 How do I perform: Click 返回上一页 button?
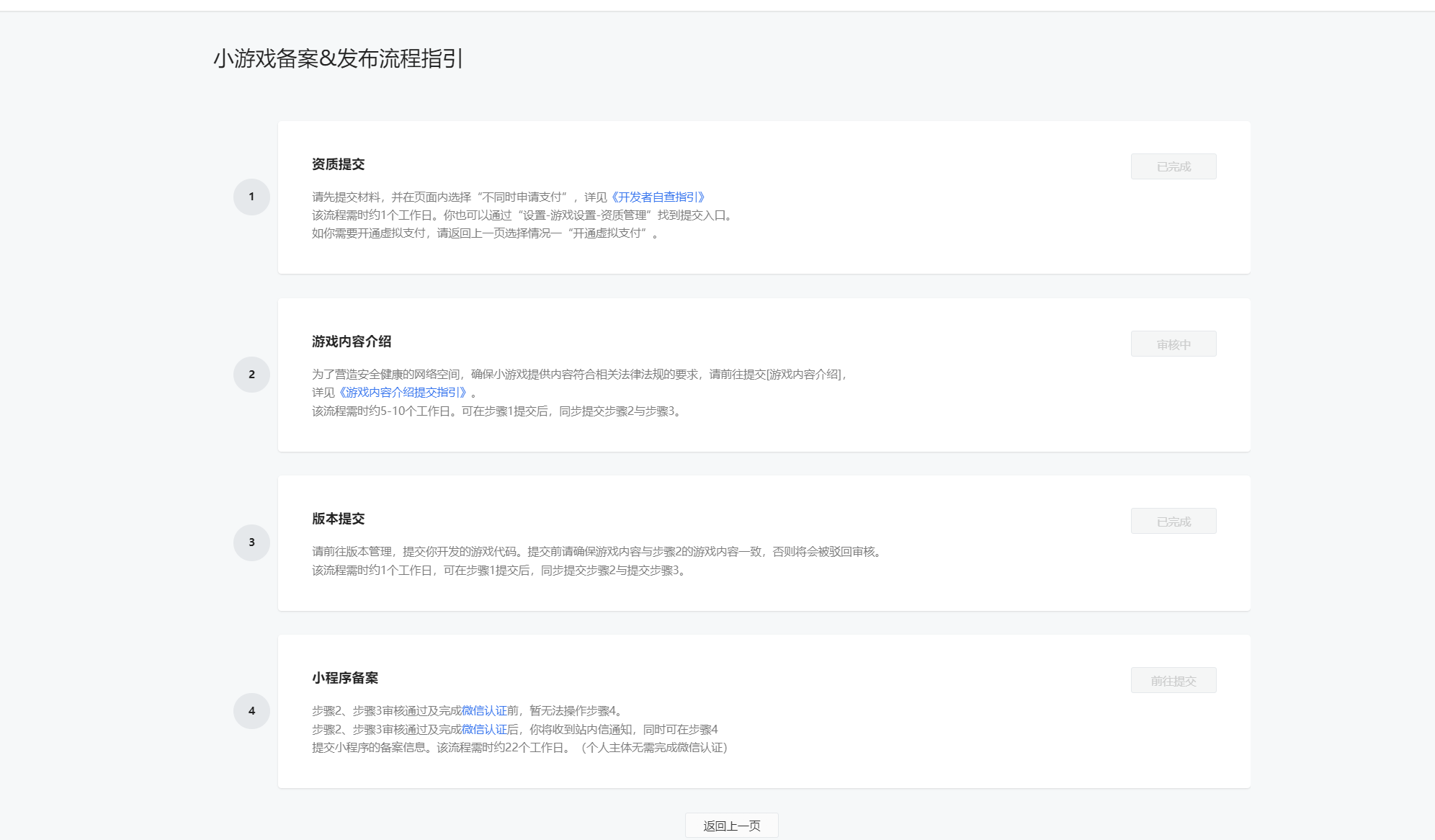[x=731, y=826]
